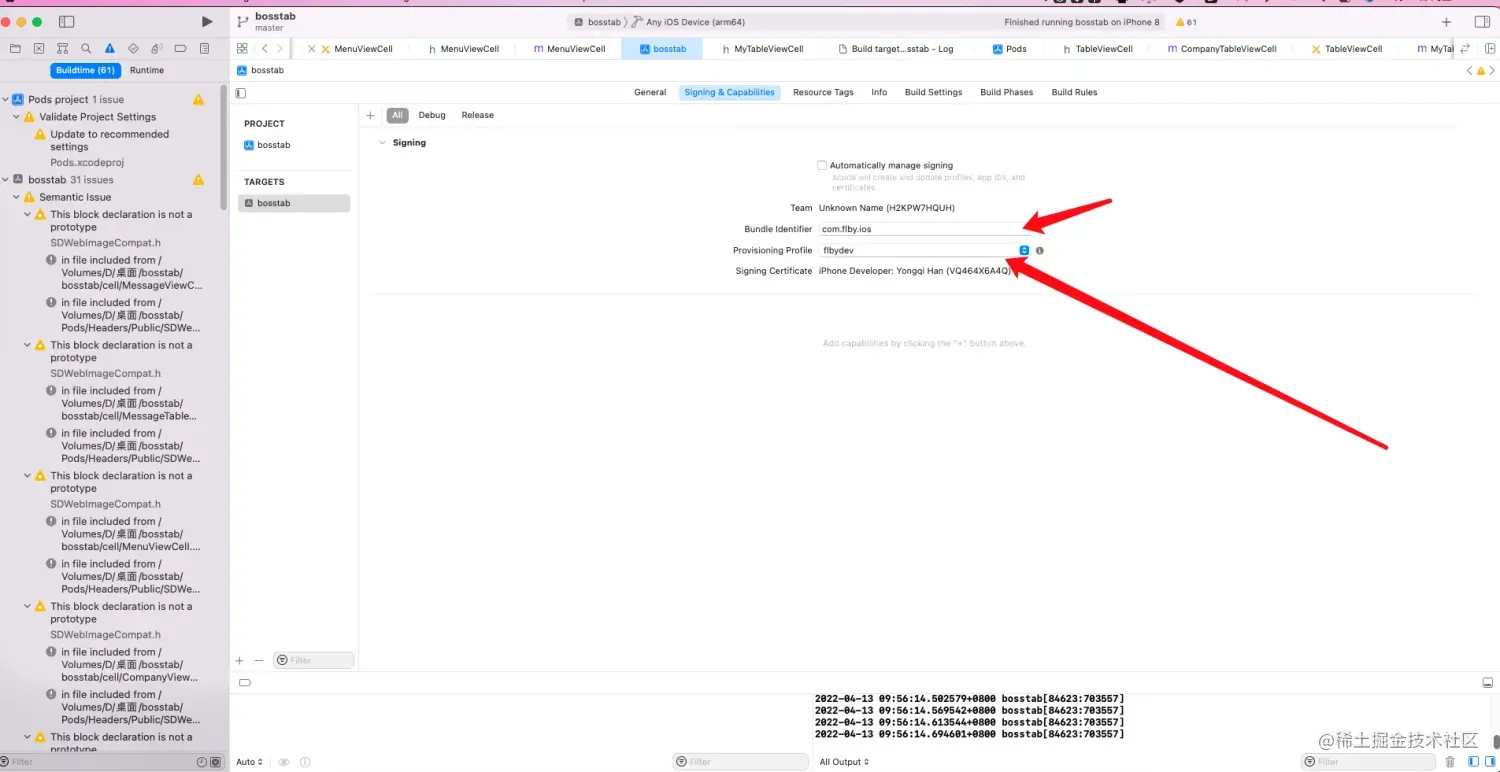The image size is (1500, 772).
Task: Open the Build Rules tab
Action: [x=1074, y=92]
